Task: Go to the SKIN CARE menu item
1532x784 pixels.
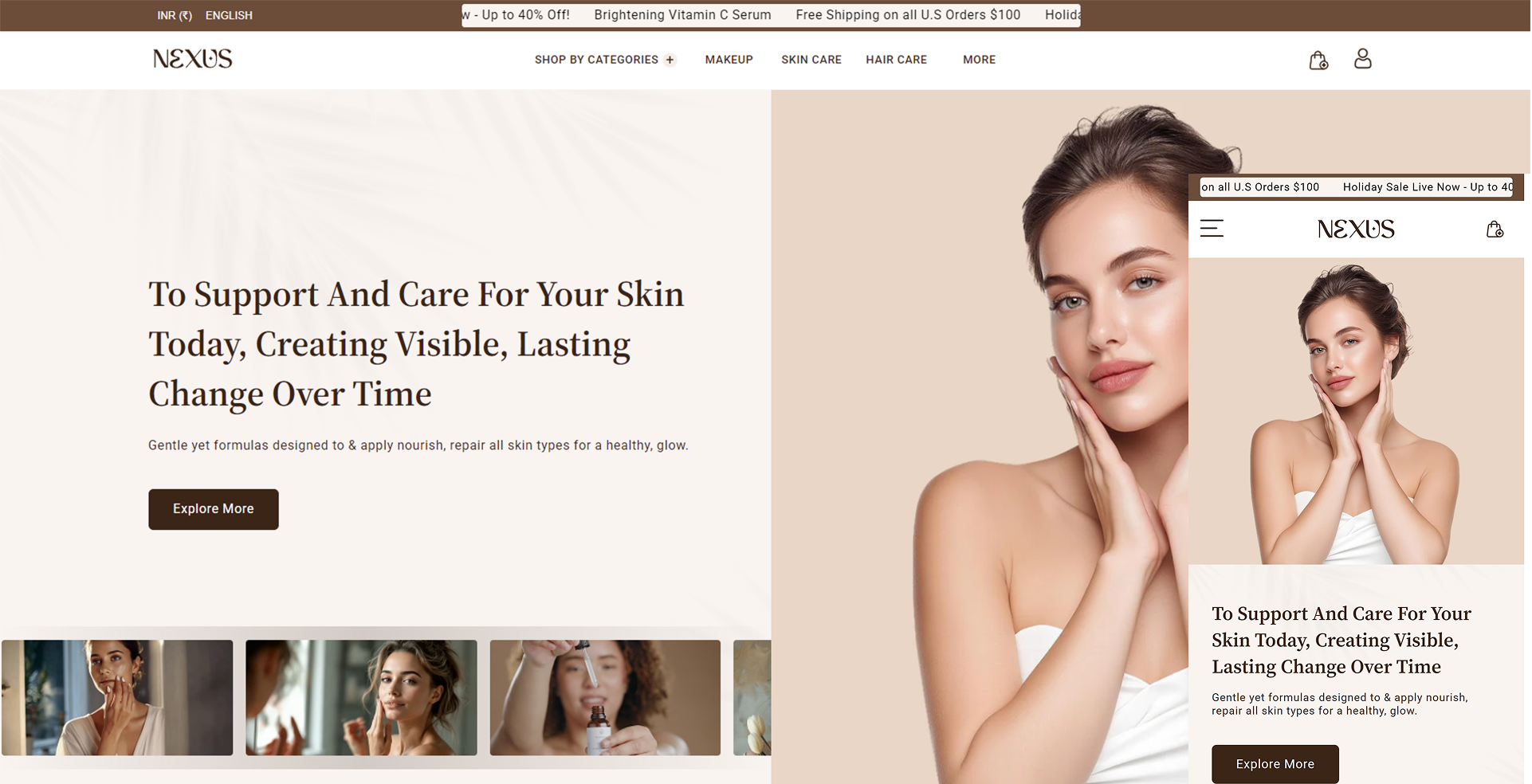Action: tap(811, 60)
